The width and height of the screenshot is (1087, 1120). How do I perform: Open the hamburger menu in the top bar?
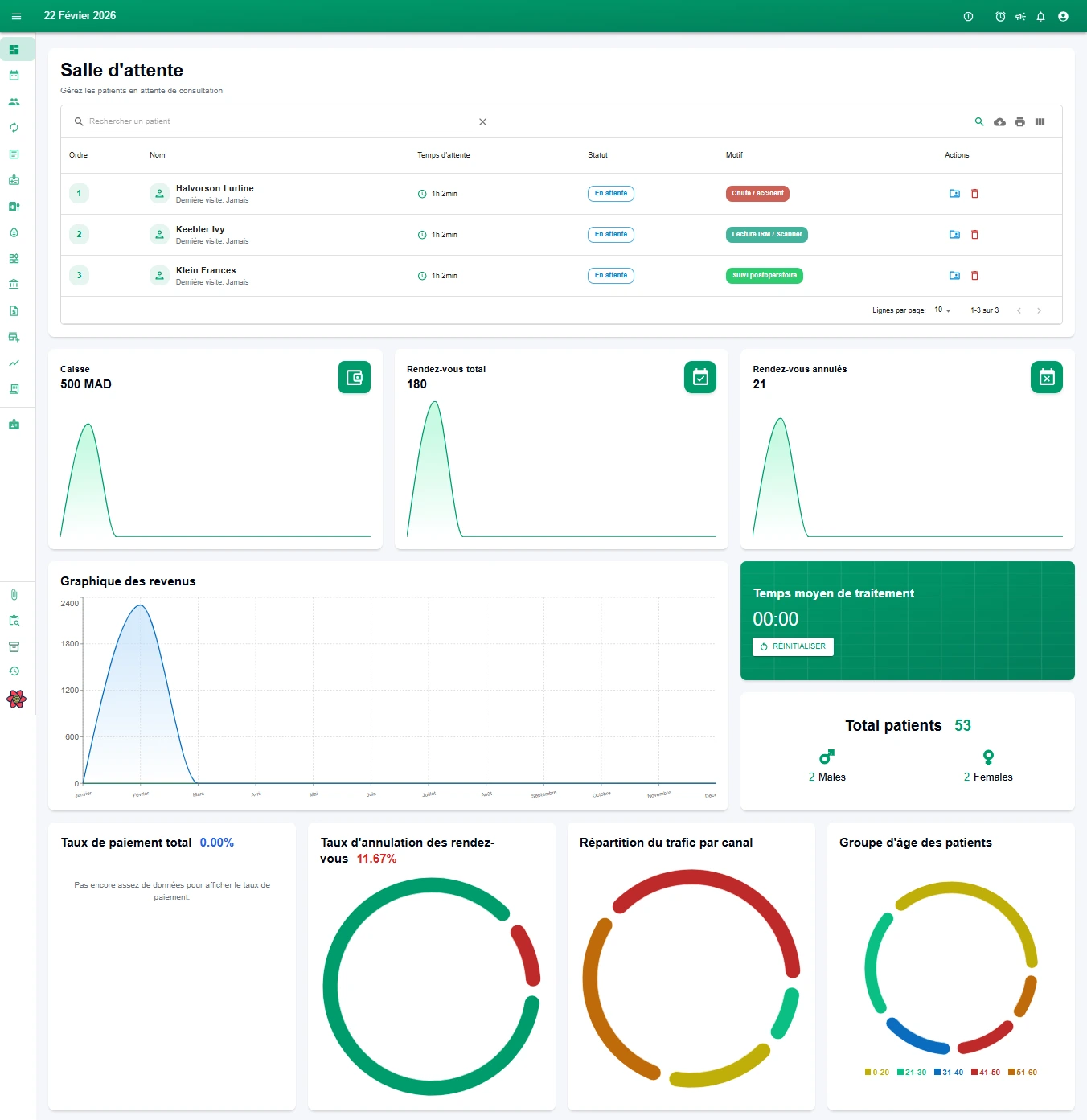16,16
